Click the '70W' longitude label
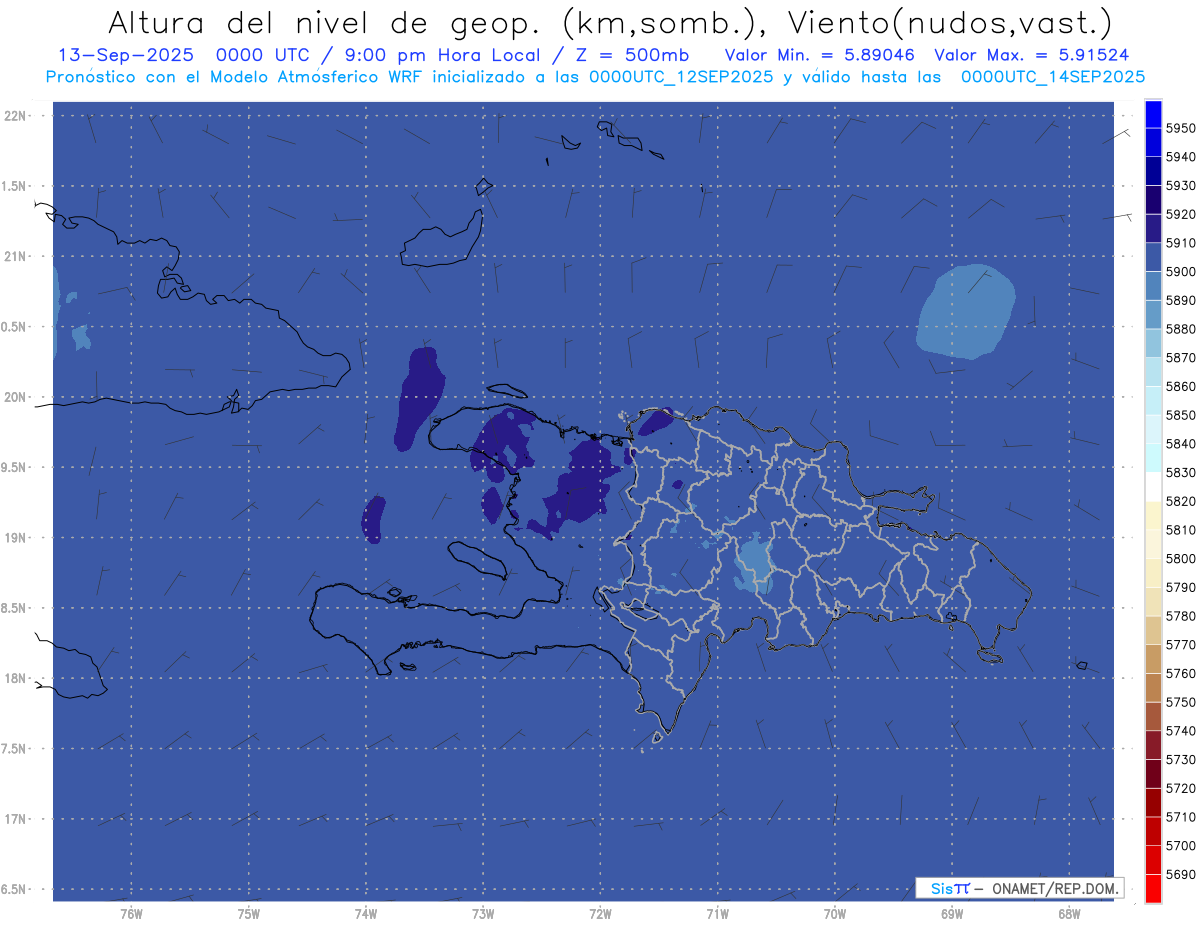Image resolution: width=1200 pixels, height=927 pixels. pos(834,914)
